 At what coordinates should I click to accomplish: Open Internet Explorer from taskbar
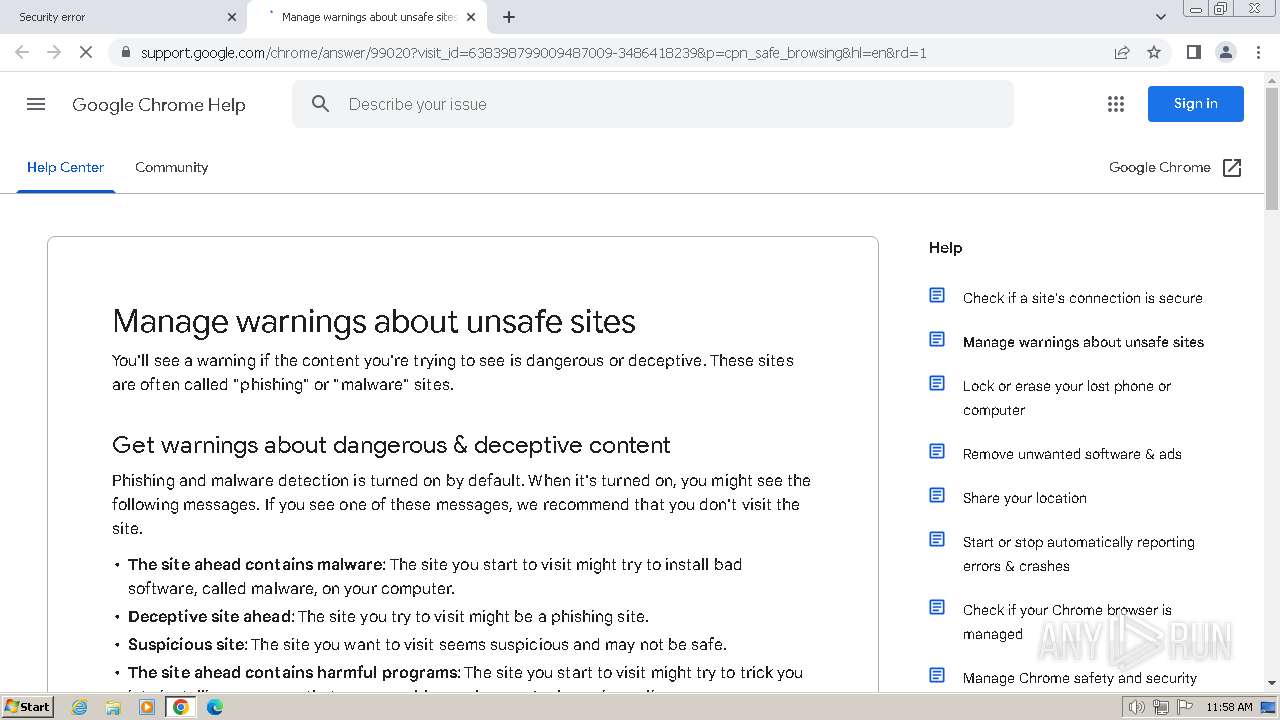80,707
